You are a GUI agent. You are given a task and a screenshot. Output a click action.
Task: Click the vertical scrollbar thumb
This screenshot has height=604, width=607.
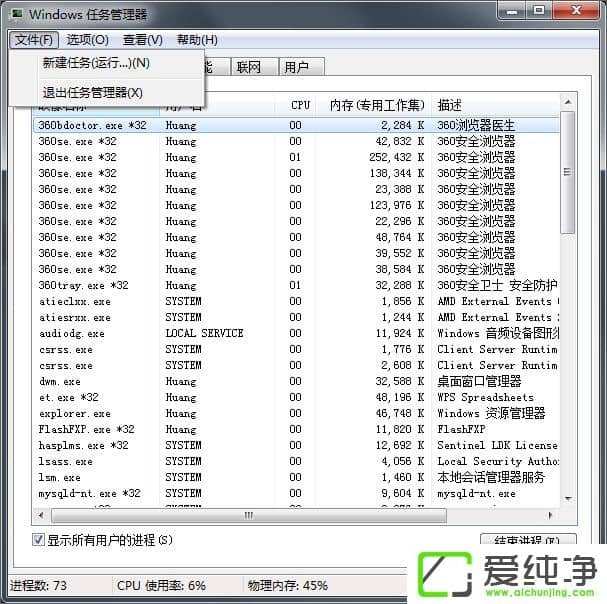point(568,172)
